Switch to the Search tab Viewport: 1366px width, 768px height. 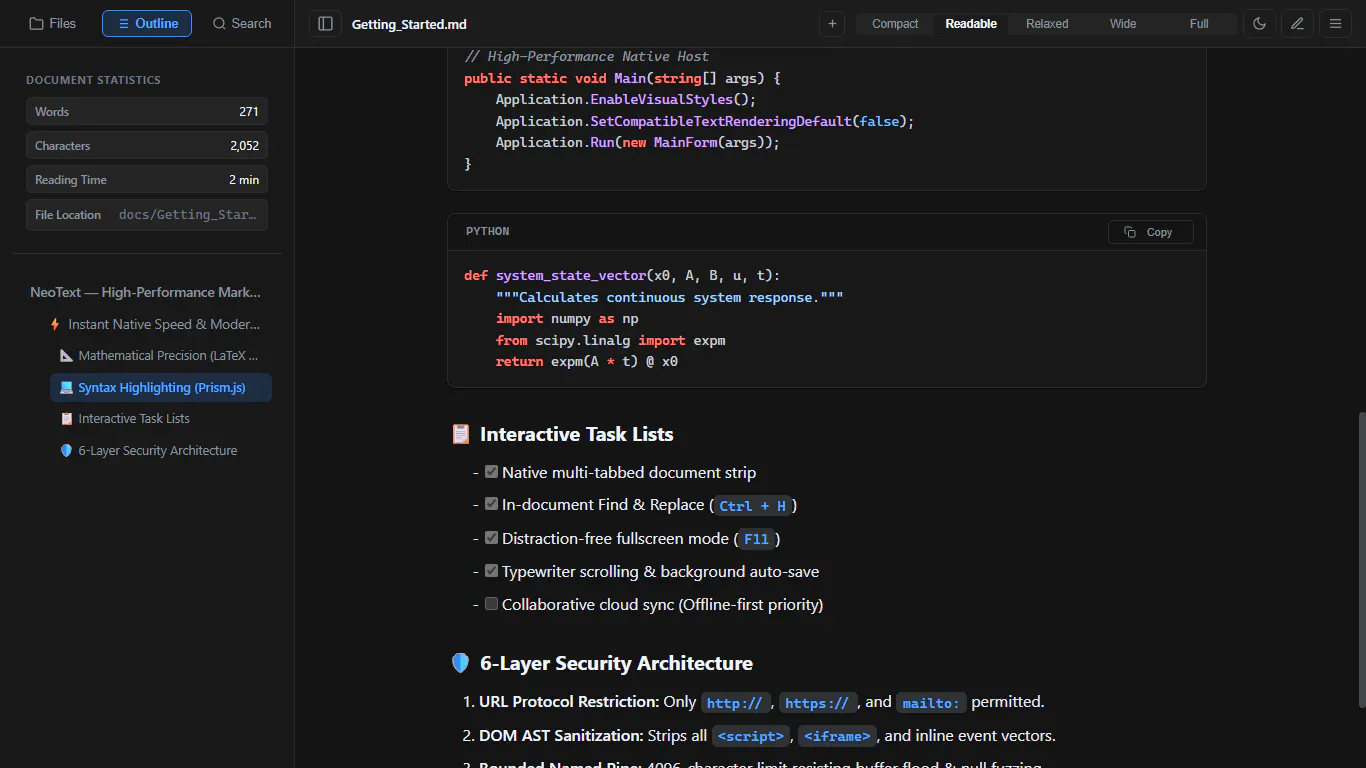coord(242,23)
